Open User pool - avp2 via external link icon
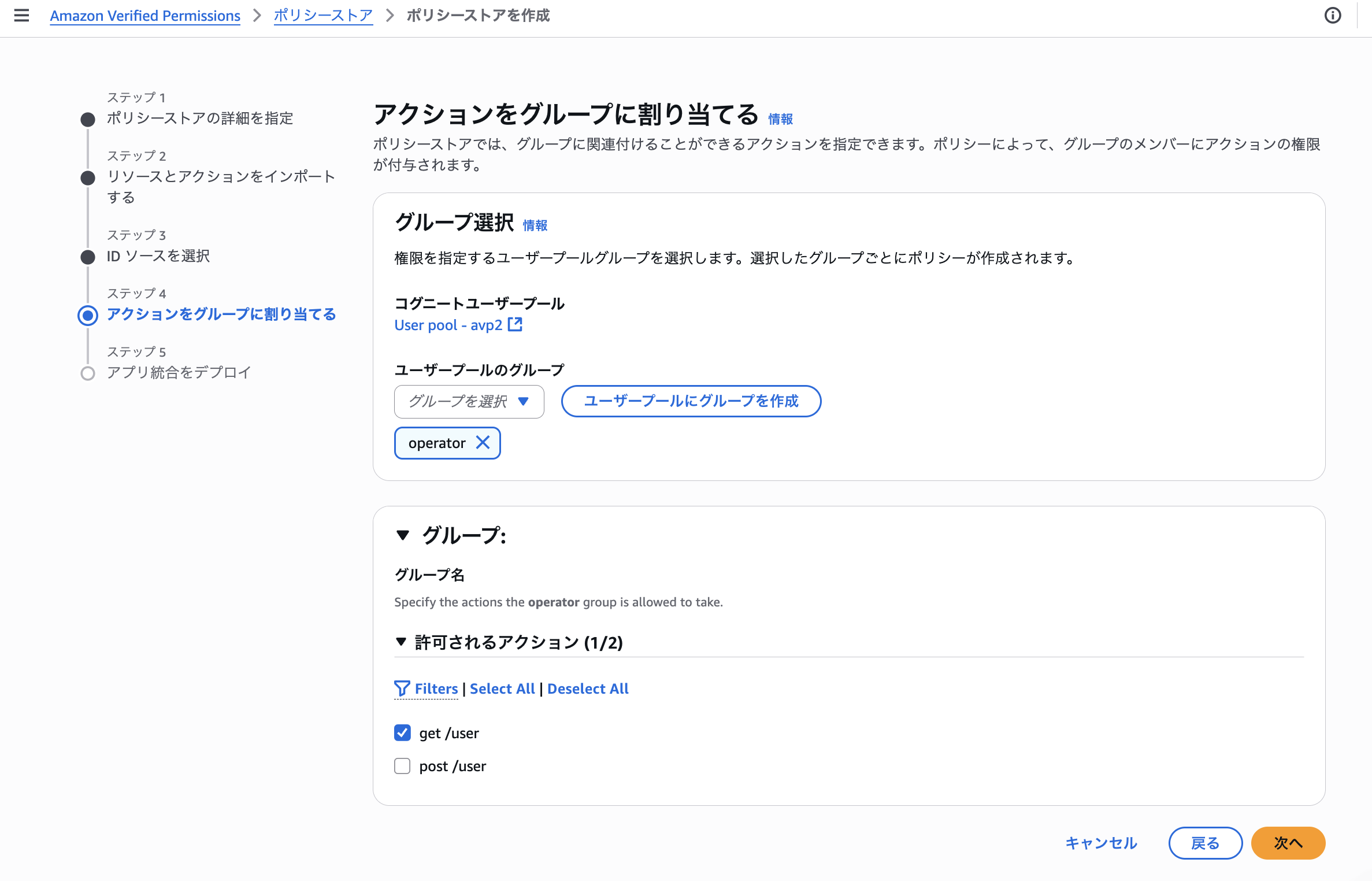The image size is (1372, 881). coord(515,325)
